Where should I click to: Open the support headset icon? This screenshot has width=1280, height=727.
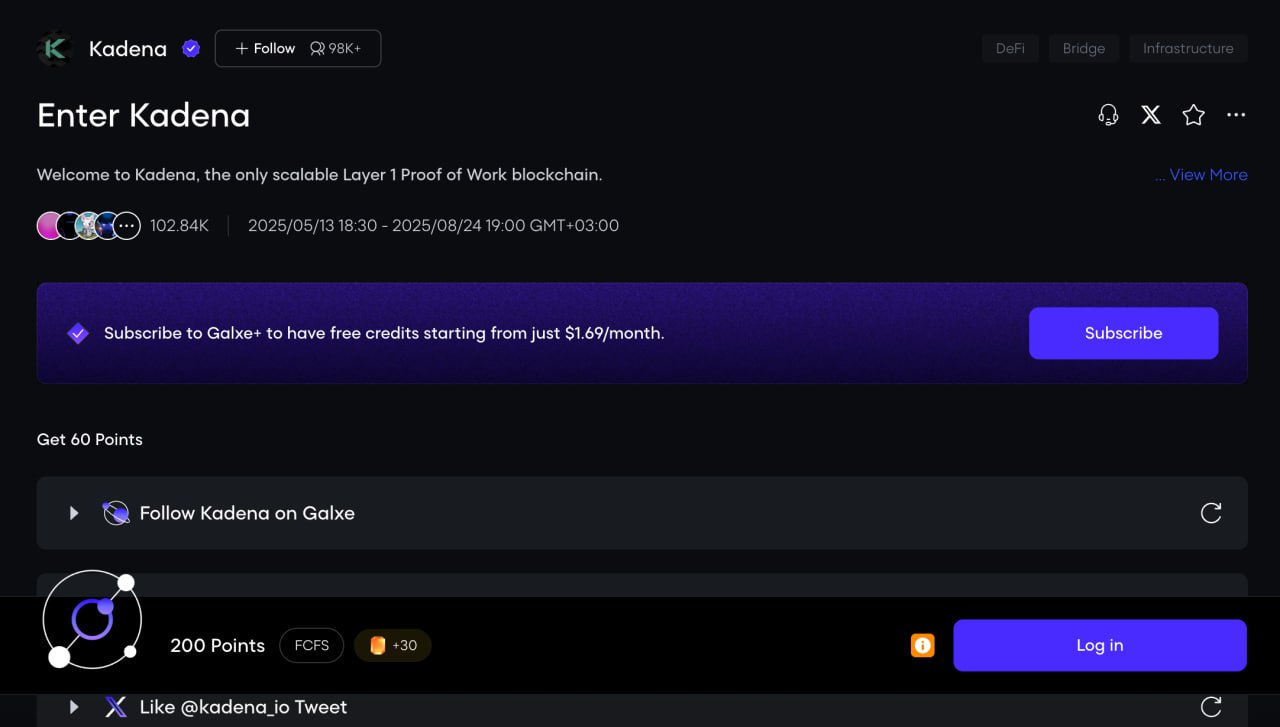[x=1108, y=115]
